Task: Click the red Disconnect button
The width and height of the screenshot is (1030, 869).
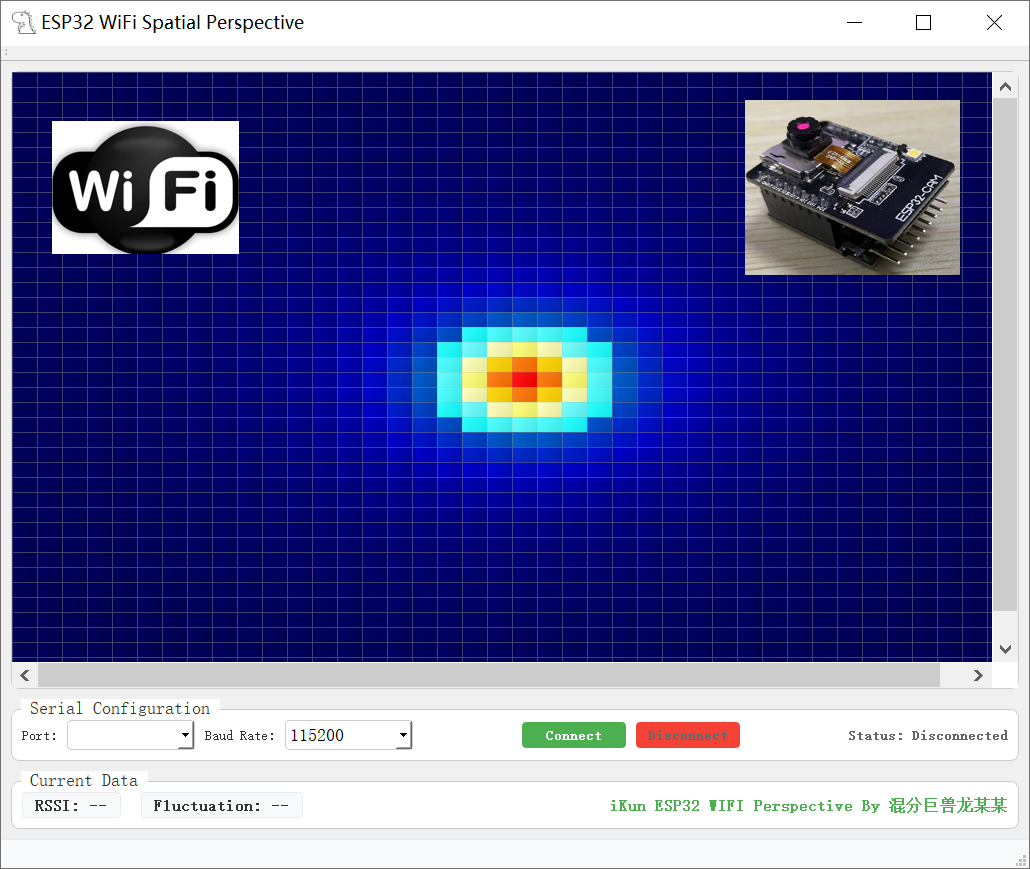Action: 688,735
